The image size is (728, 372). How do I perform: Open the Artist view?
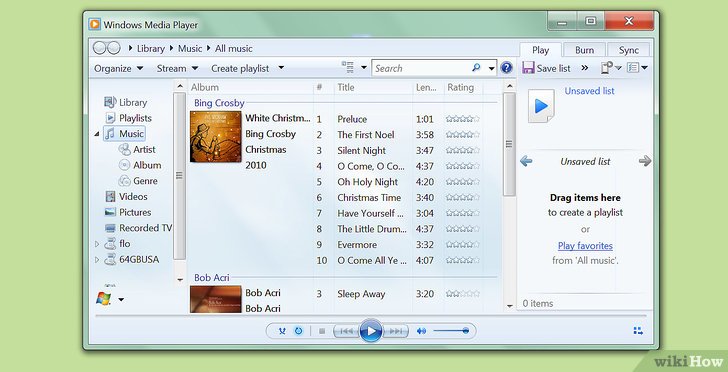(x=137, y=150)
